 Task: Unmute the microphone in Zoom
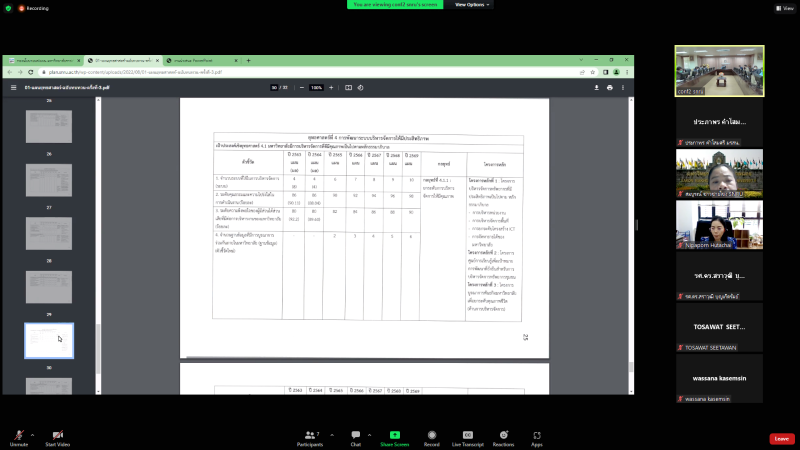18,435
